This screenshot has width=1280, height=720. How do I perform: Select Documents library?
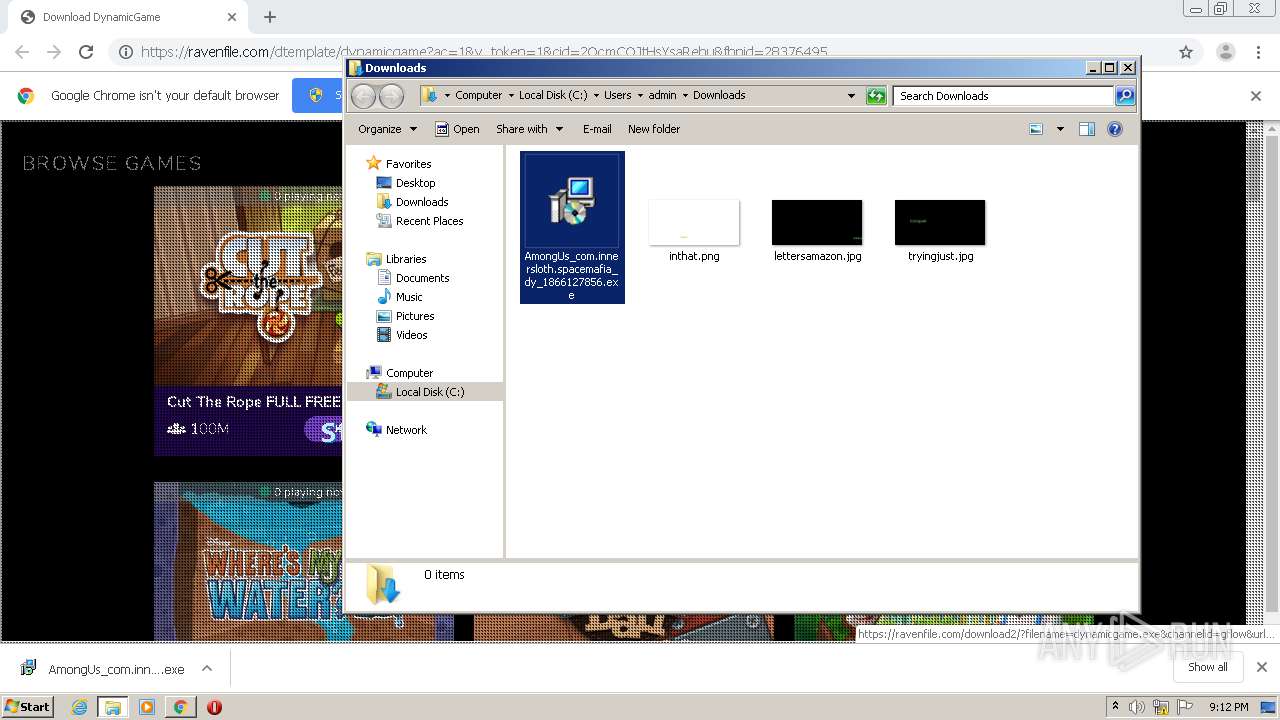pyautogui.click(x=413, y=278)
